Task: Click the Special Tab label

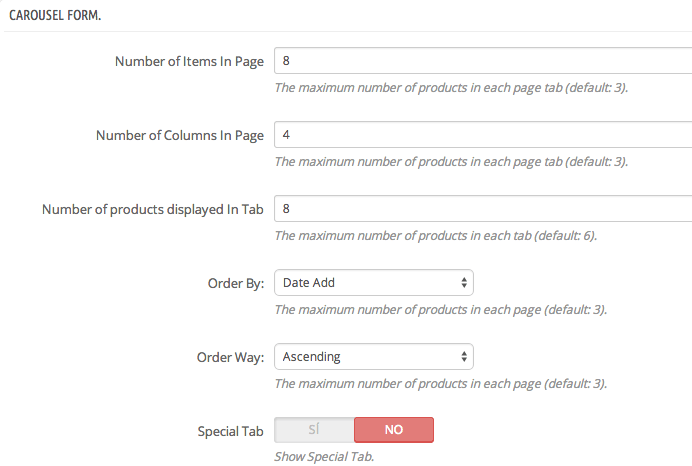Action: 230,431
